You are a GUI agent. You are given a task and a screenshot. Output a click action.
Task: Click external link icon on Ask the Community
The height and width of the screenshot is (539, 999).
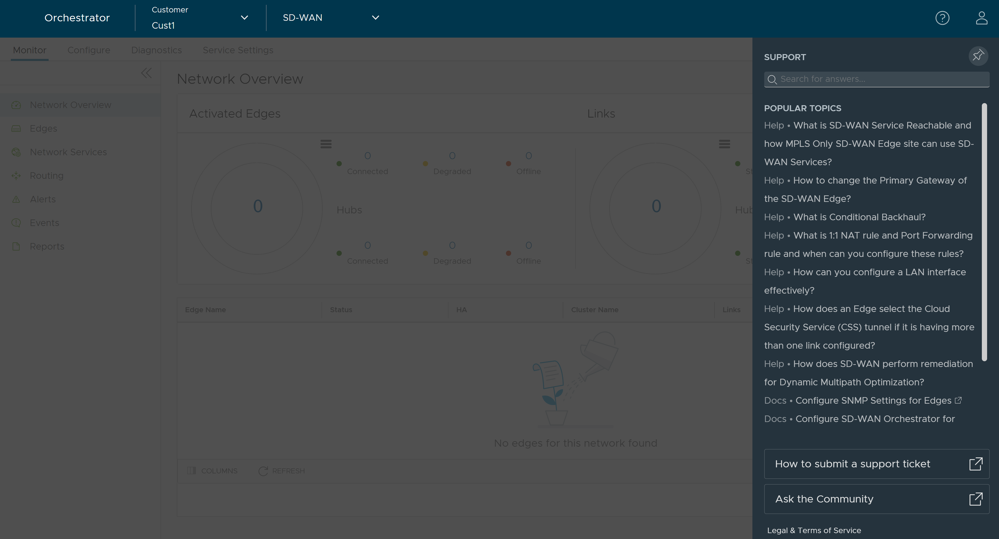(975, 499)
